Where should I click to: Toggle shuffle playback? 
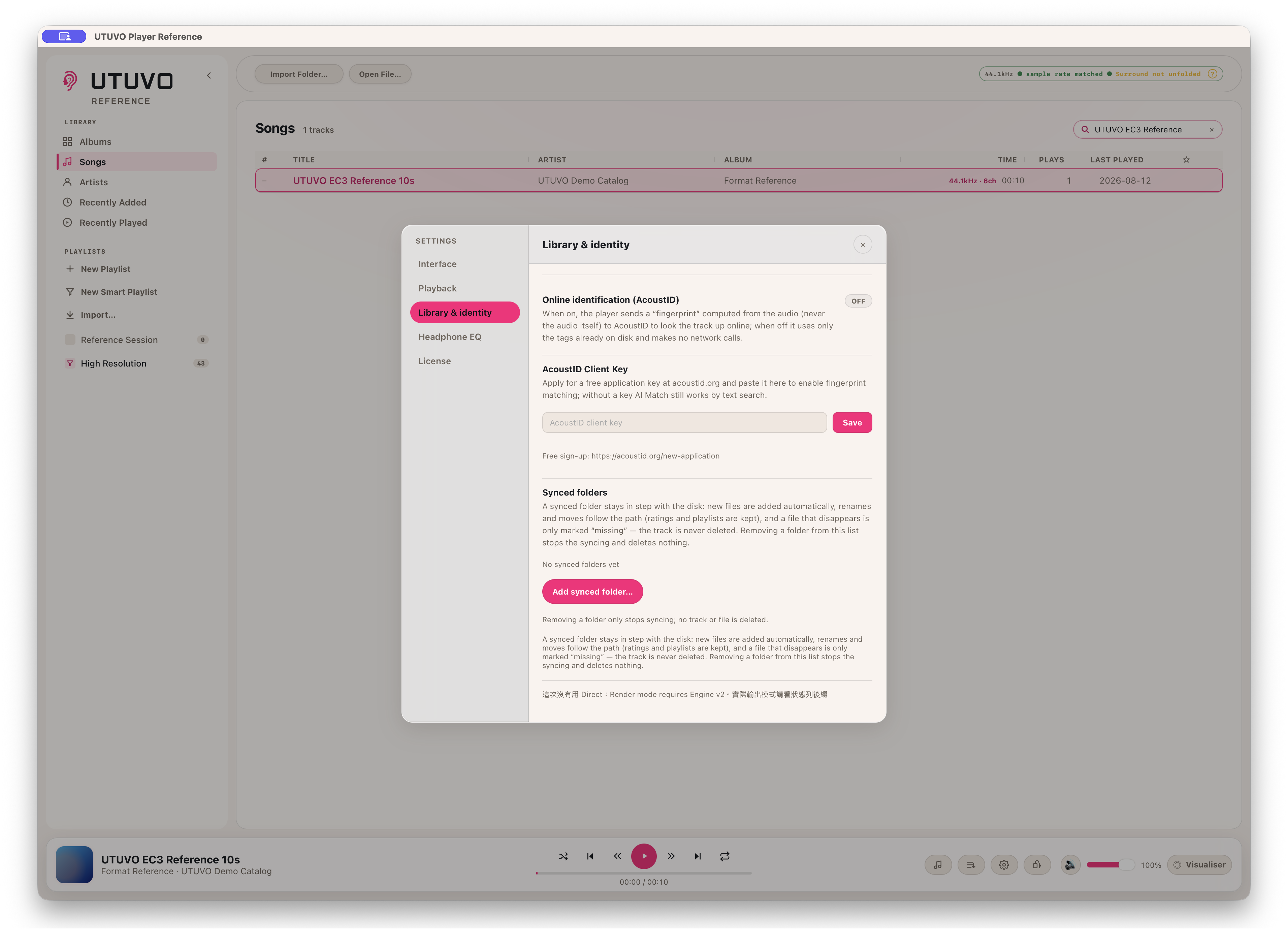(x=563, y=856)
